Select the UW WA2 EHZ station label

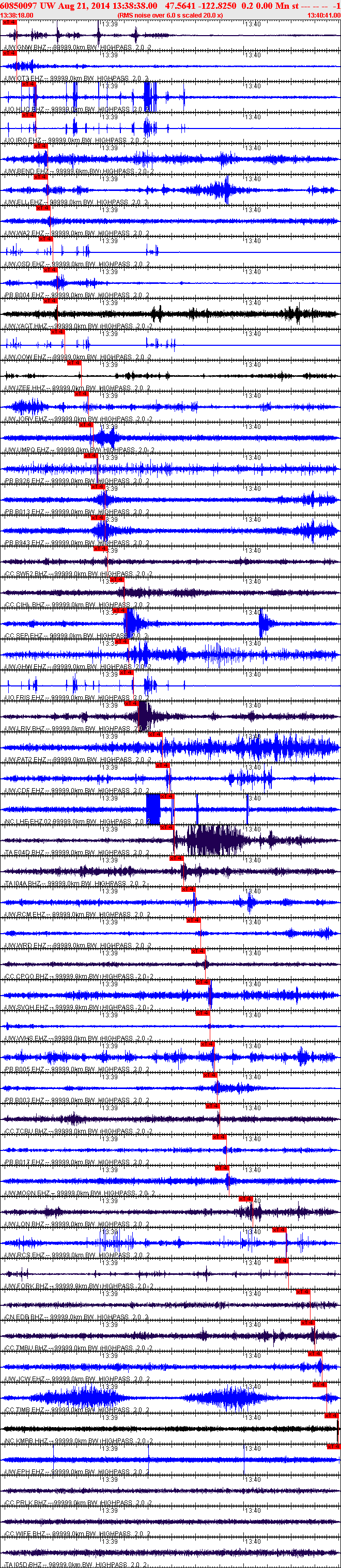pos(76,233)
